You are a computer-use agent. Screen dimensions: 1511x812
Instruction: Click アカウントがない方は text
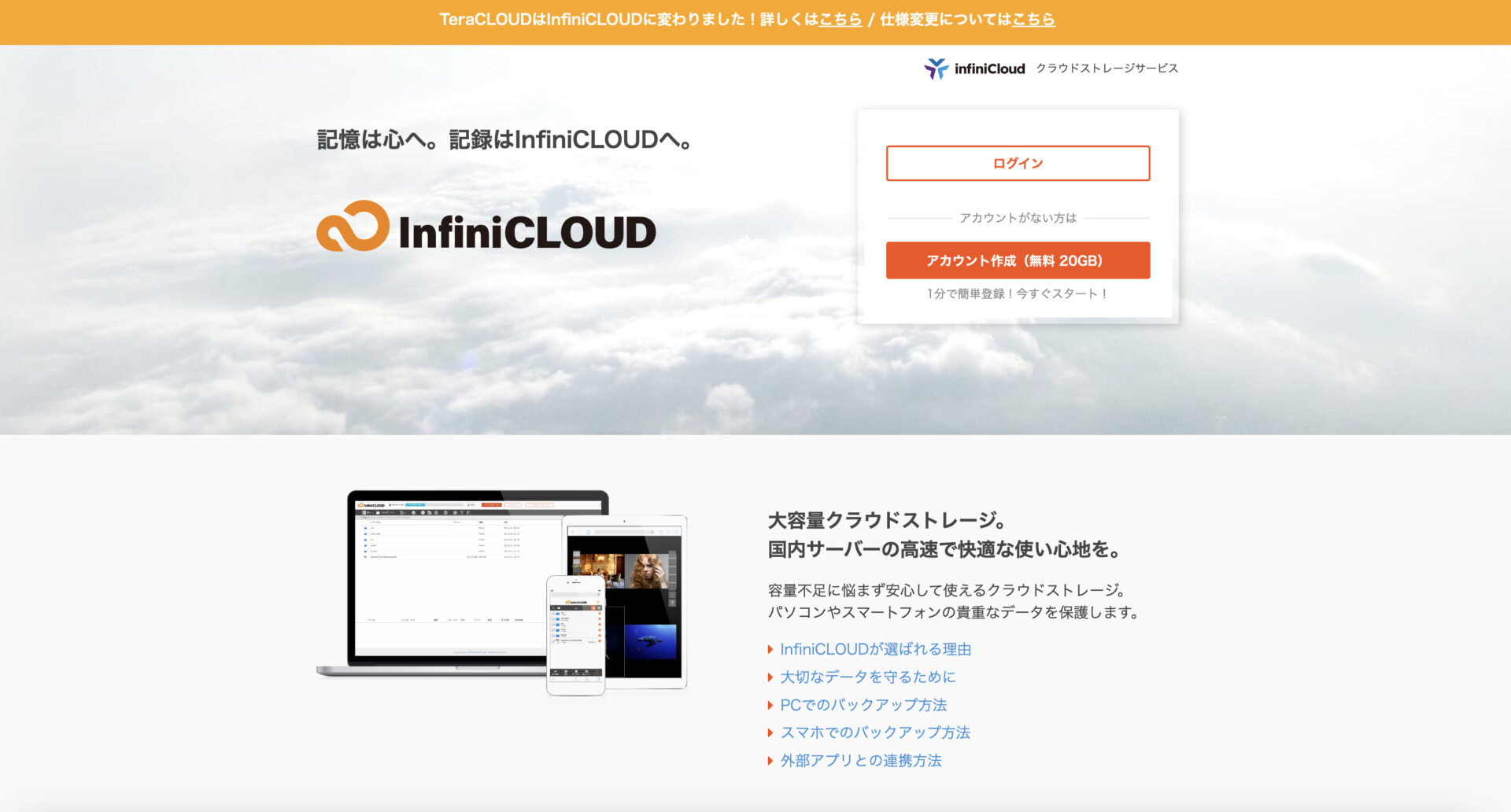pyautogui.click(x=1018, y=218)
